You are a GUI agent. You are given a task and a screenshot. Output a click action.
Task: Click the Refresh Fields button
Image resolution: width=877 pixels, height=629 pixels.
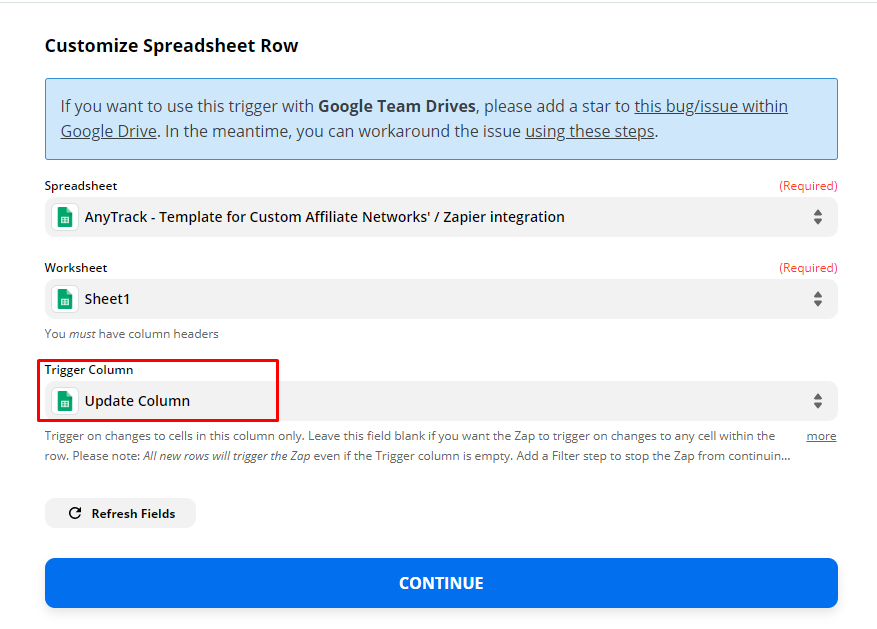[120, 513]
